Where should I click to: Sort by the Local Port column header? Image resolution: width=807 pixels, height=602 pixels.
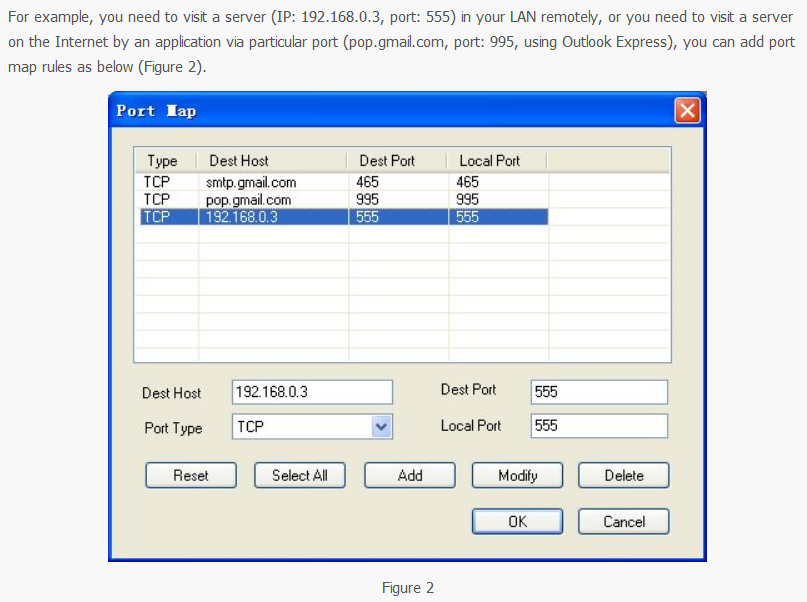498,161
